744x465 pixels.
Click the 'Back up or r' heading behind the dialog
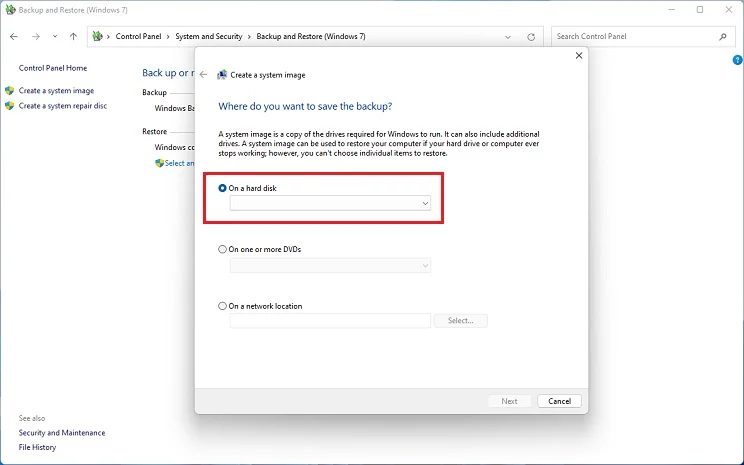tap(168, 73)
